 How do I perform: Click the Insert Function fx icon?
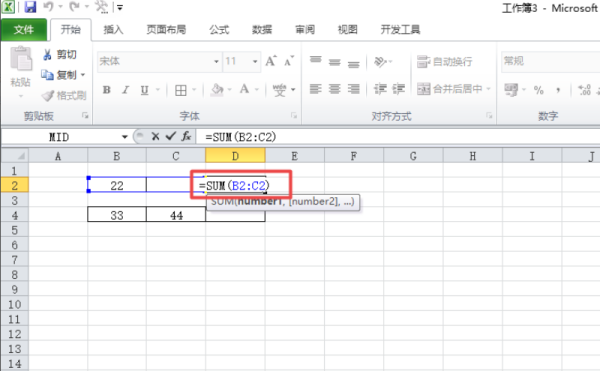tap(186, 136)
